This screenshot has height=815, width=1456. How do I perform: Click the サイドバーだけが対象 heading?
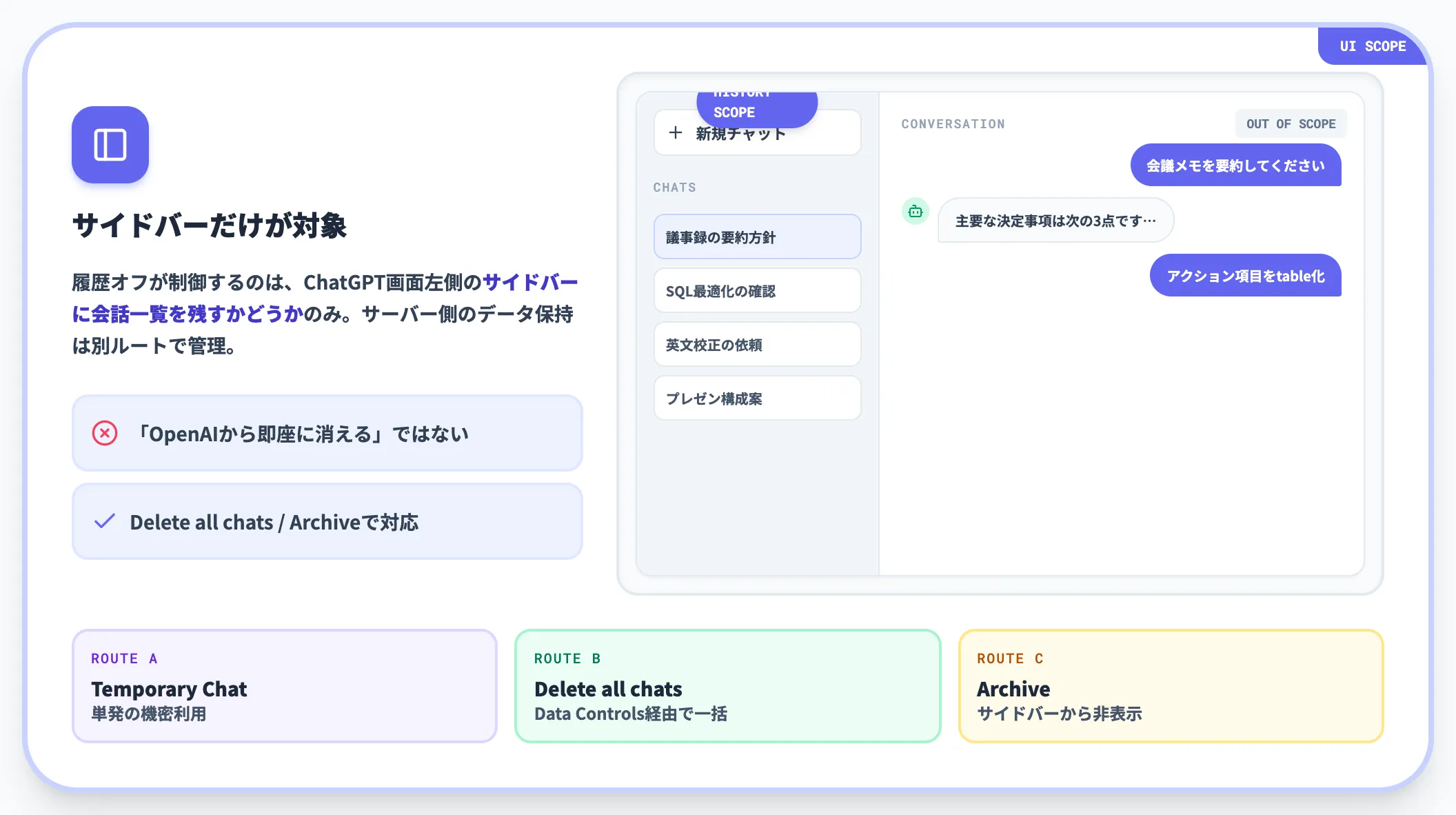point(210,225)
